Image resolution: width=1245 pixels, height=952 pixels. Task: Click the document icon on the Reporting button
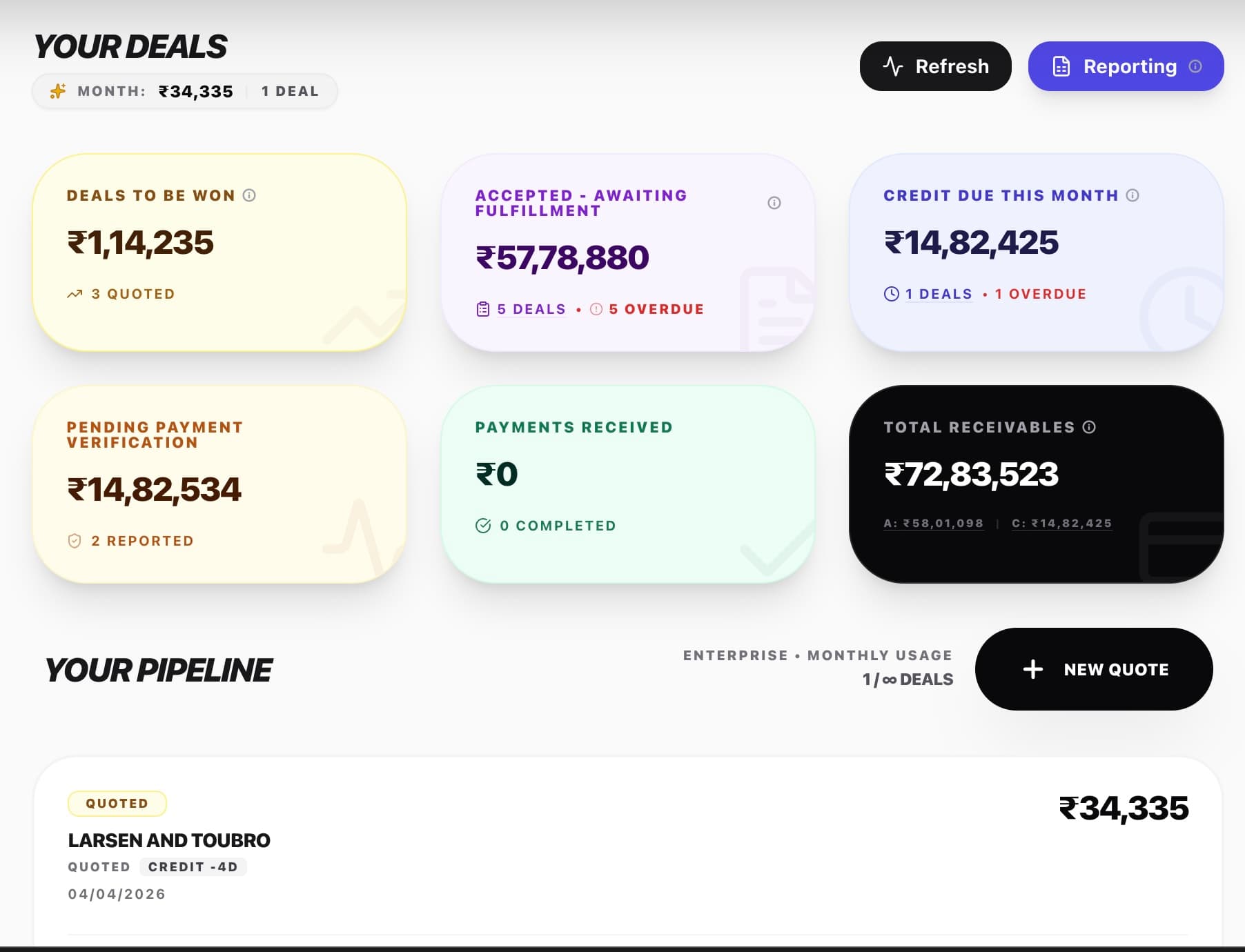1061,66
